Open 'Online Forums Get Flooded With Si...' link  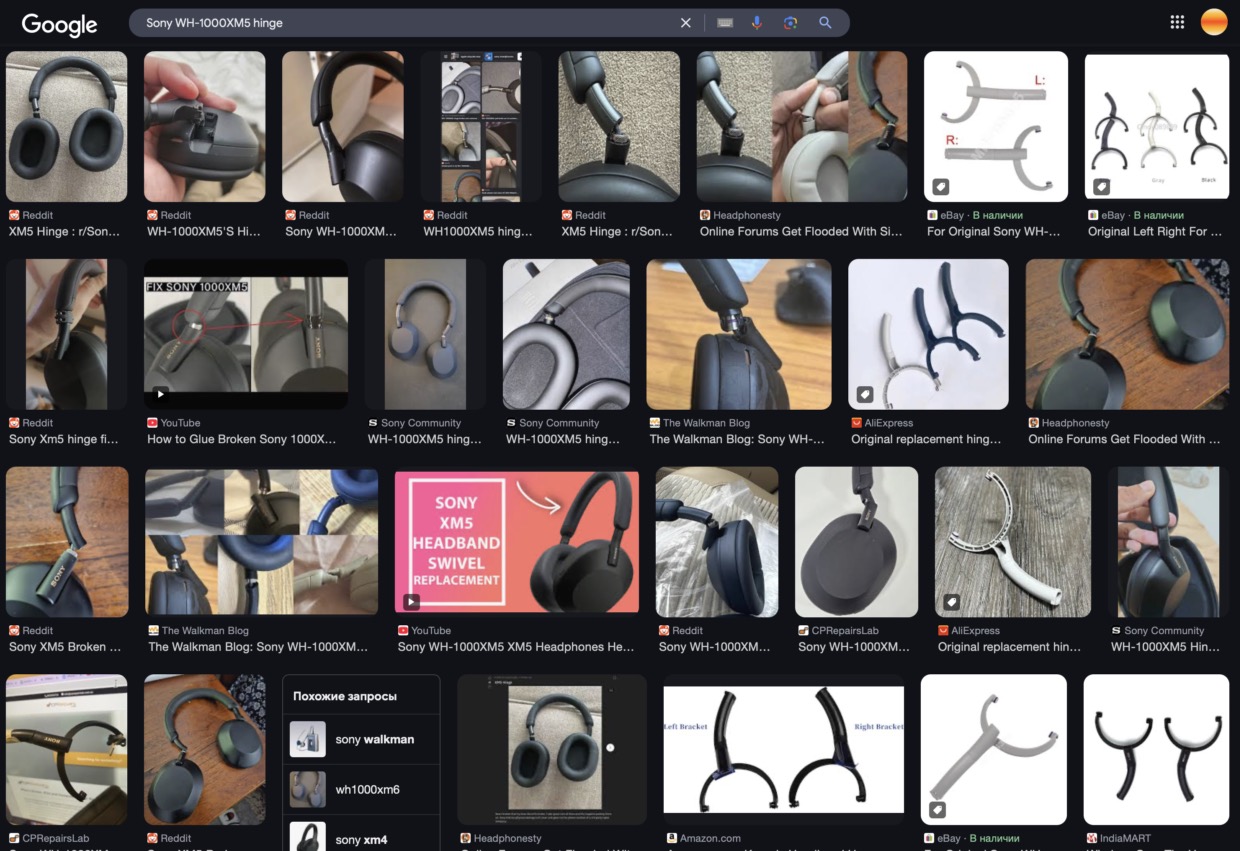[x=801, y=231]
